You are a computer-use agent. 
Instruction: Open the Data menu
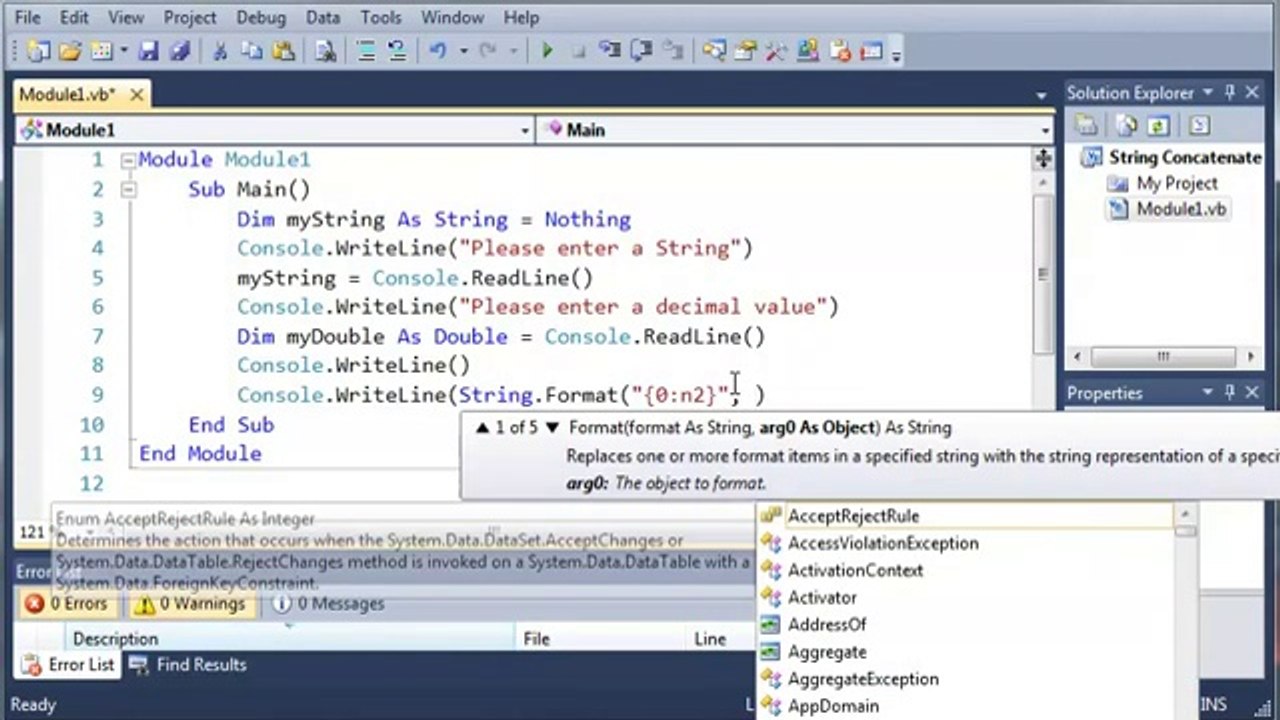coord(323,17)
